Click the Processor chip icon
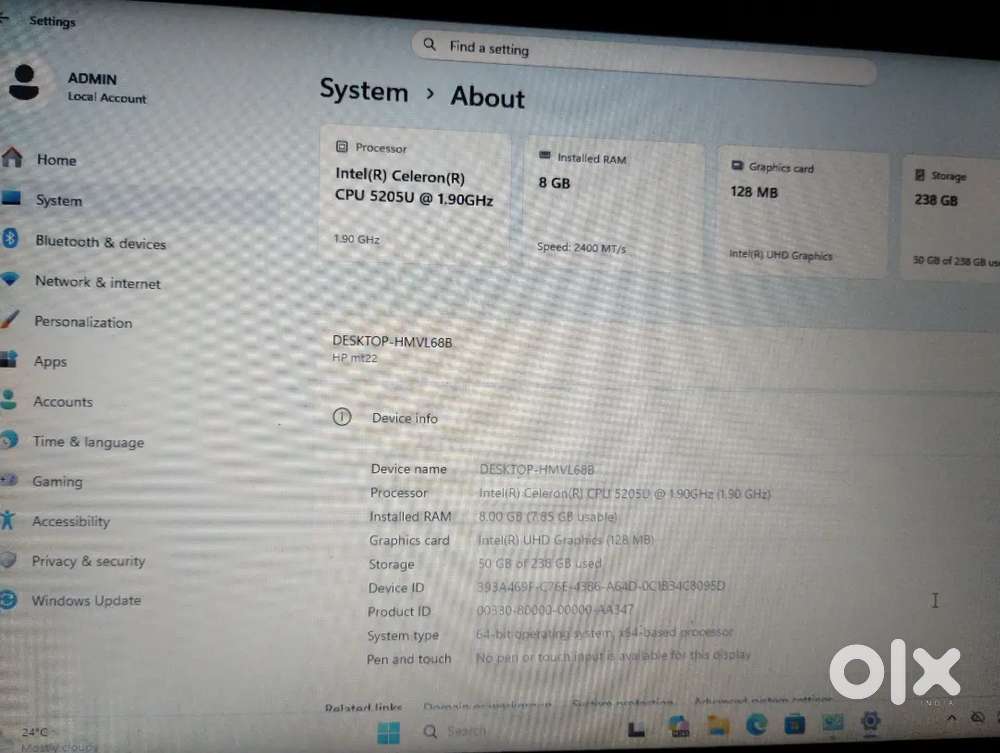 click(x=342, y=147)
